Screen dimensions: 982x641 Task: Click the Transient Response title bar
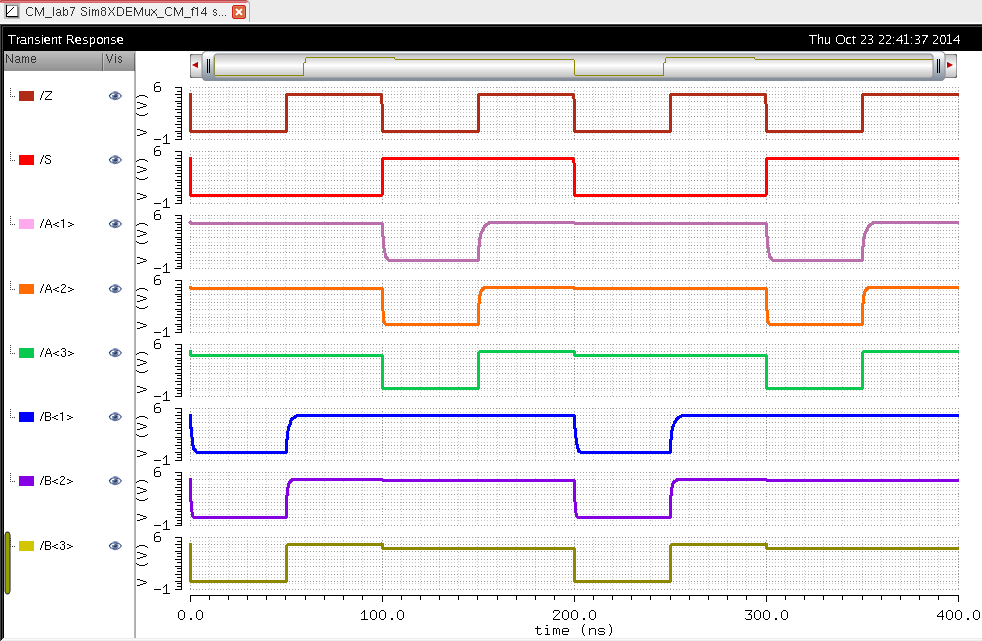tap(66, 39)
